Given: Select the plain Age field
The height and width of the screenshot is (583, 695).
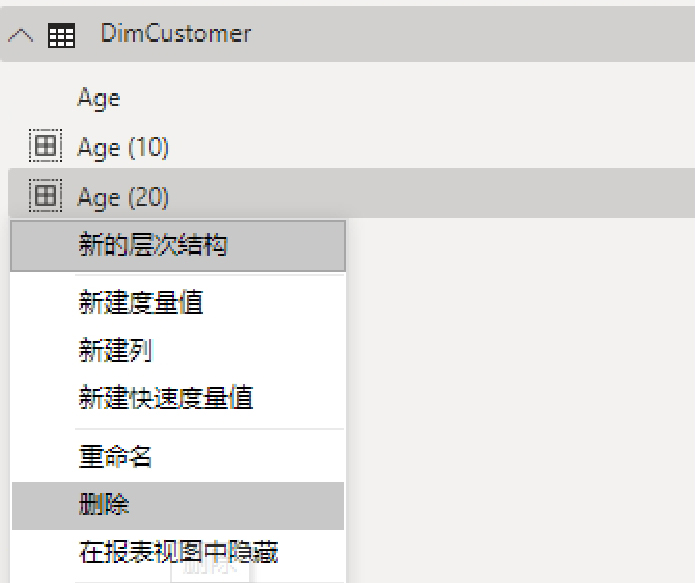Looking at the screenshot, I should pos(98,98).
